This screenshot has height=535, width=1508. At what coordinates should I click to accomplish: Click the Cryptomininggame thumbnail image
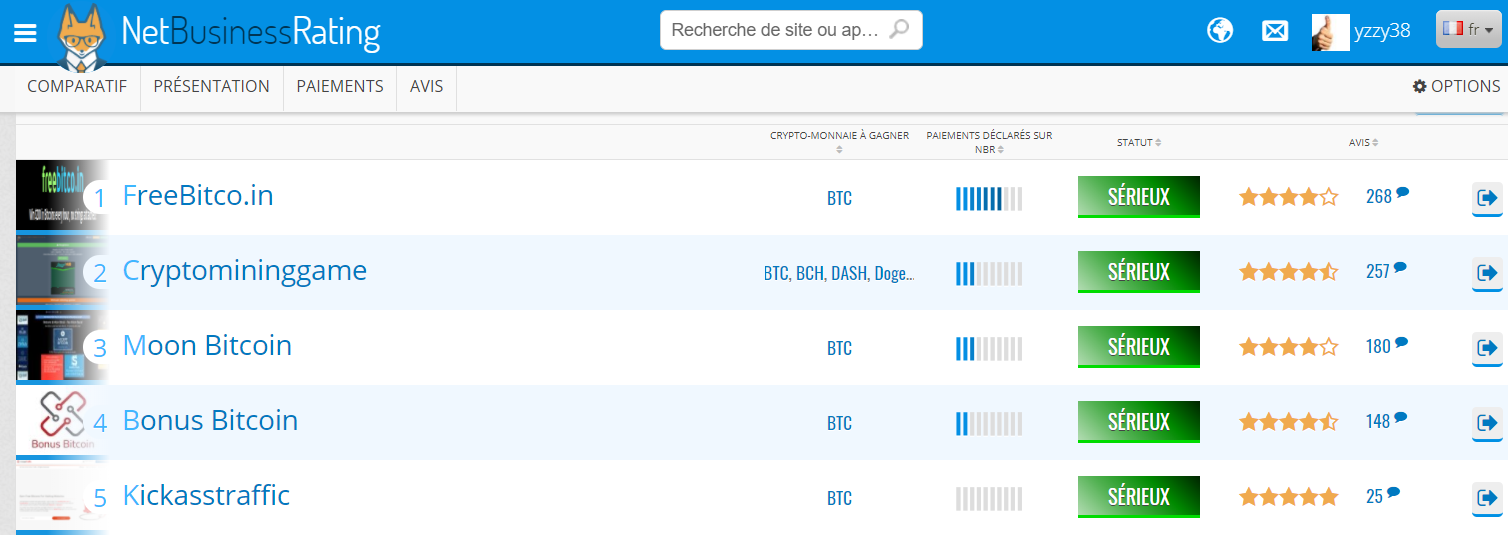[x=60, y=272]
